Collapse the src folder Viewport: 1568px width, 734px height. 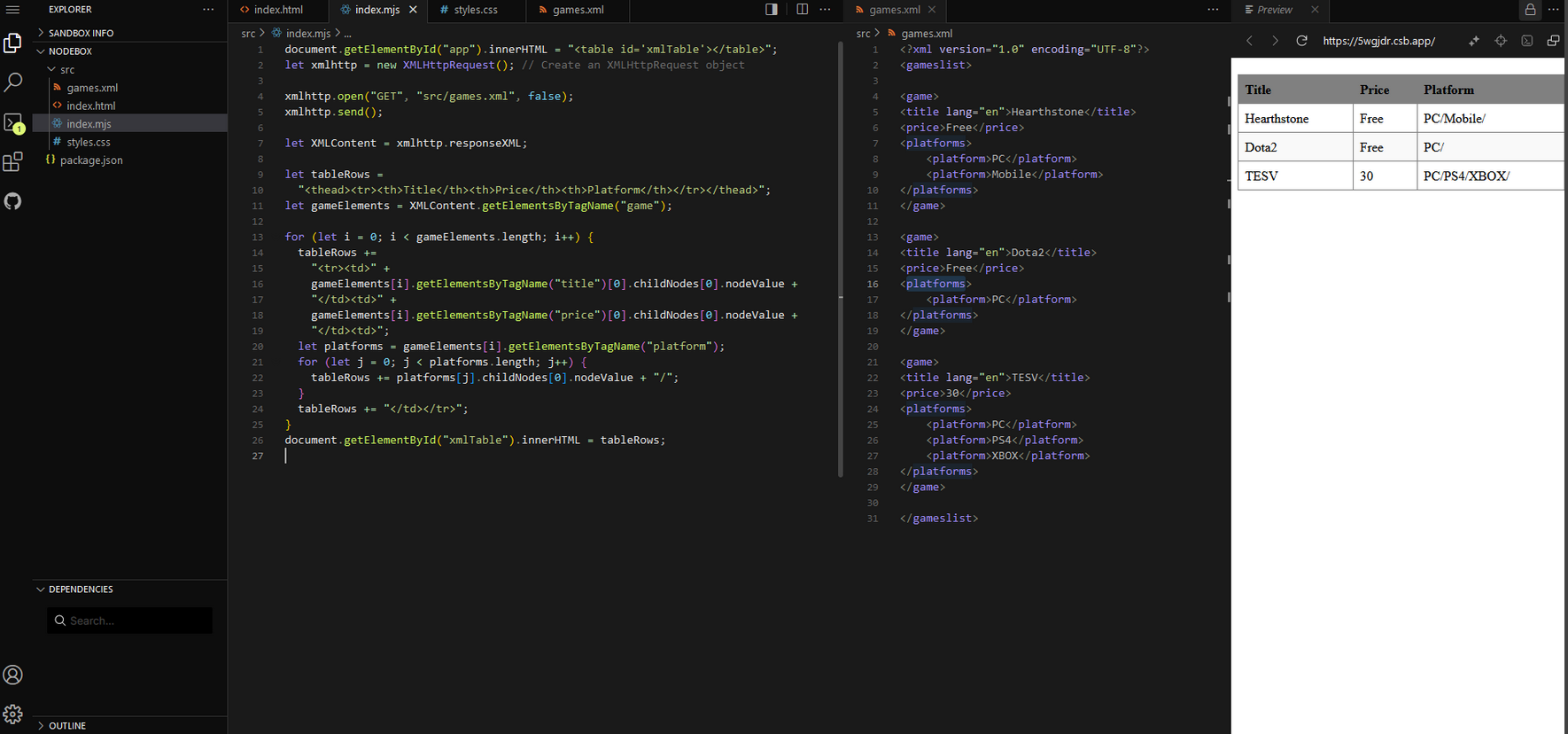[x=129, y=69]
